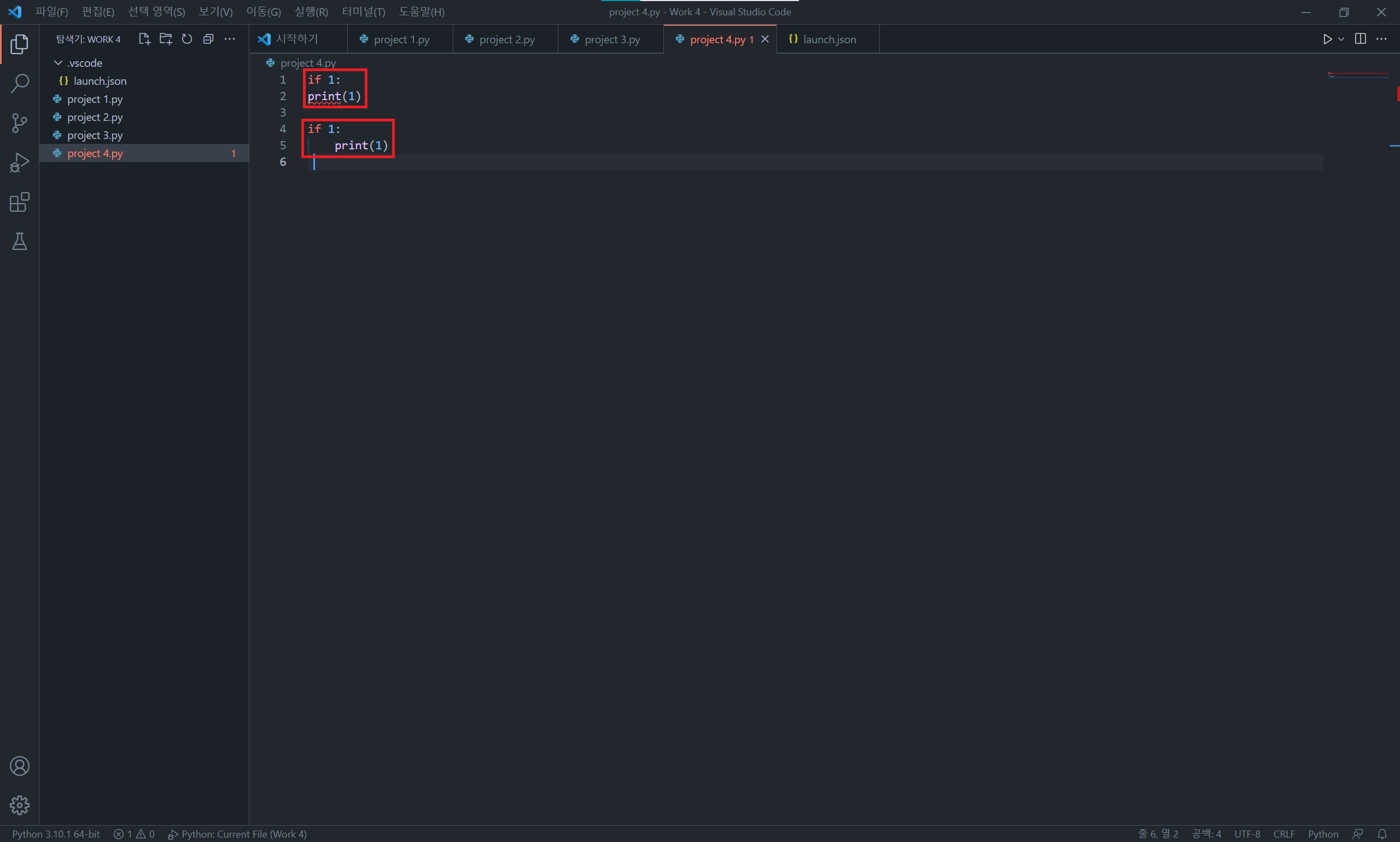Open the Search view in activity bar
1400x842 pixels.
(x=19, y=83)
